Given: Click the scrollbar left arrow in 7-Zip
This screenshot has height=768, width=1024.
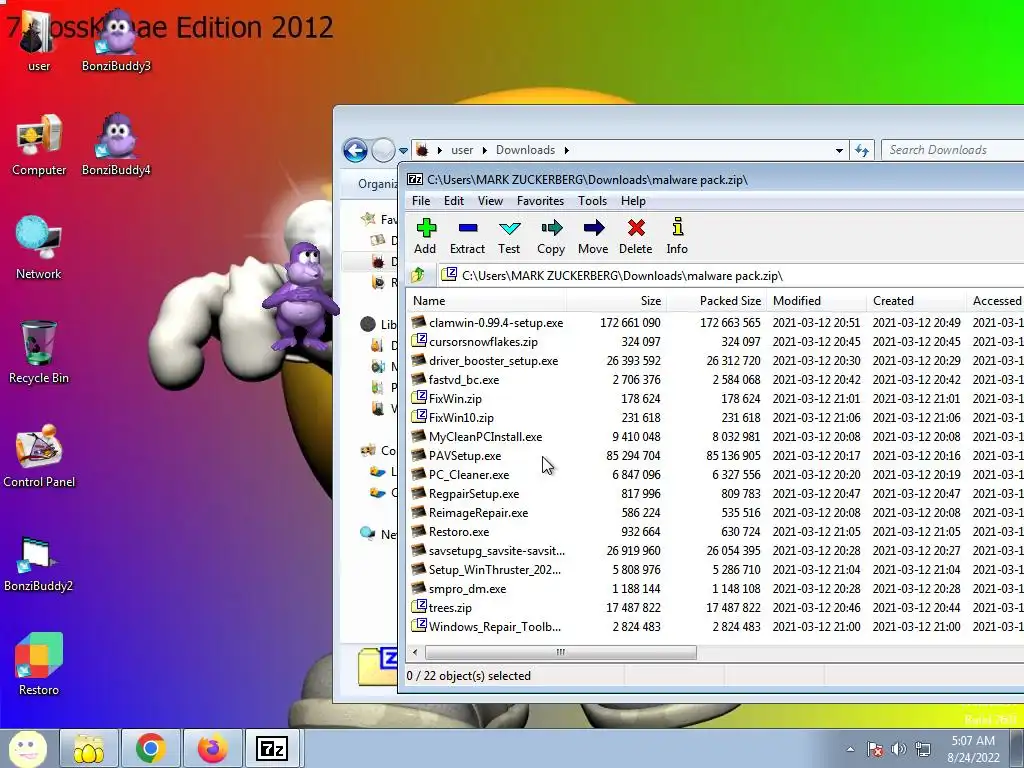Looking at the screenshot, I should pyautogui.click(x=415, y=652).
